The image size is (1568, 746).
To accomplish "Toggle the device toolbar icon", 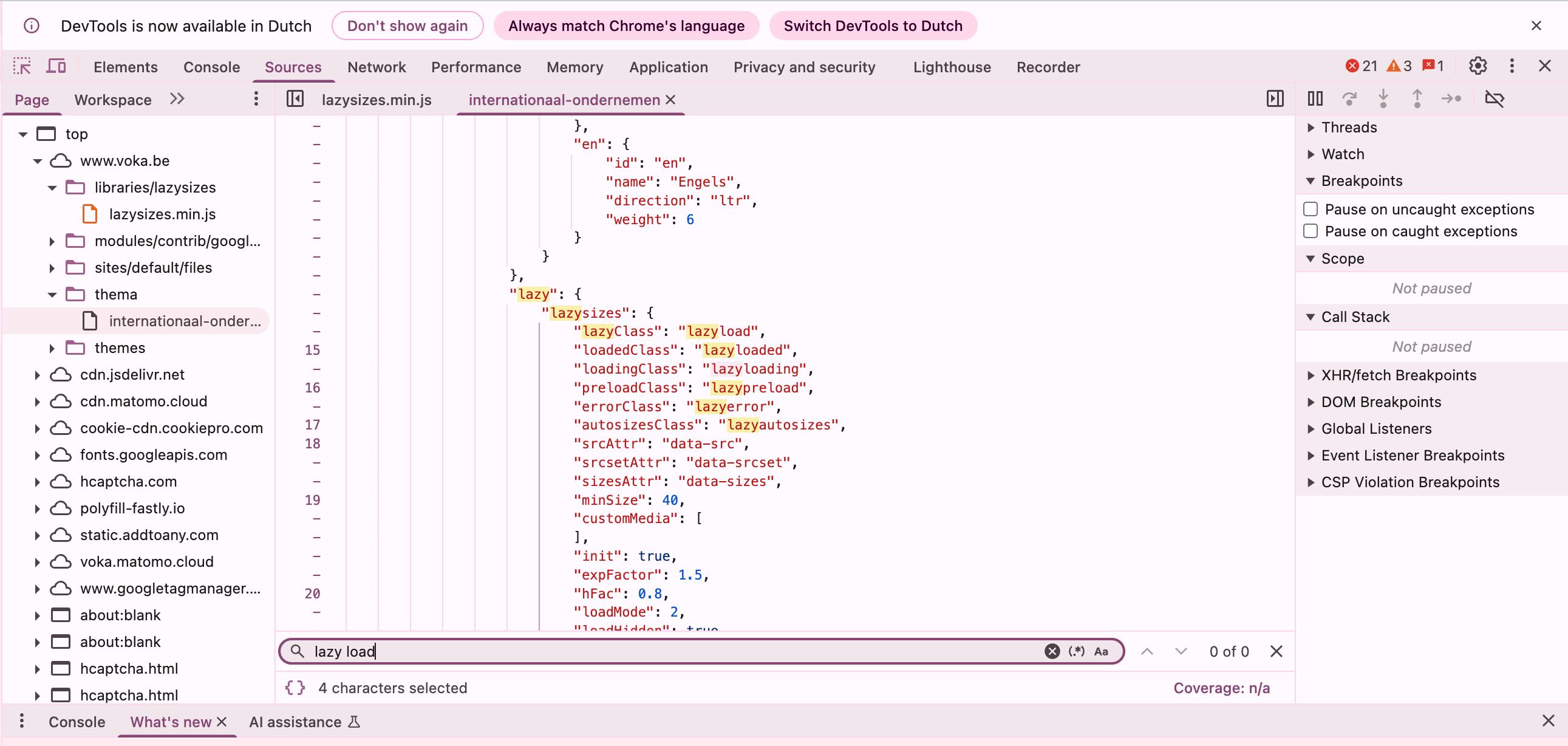I will click(56, 66).
